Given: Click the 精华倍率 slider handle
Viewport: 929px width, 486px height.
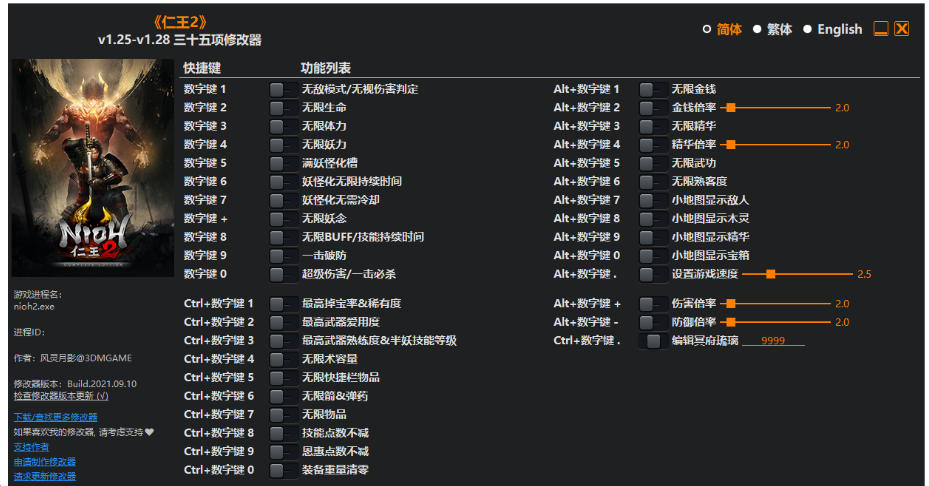Looking at the screenshot, I should pos(731,145).
